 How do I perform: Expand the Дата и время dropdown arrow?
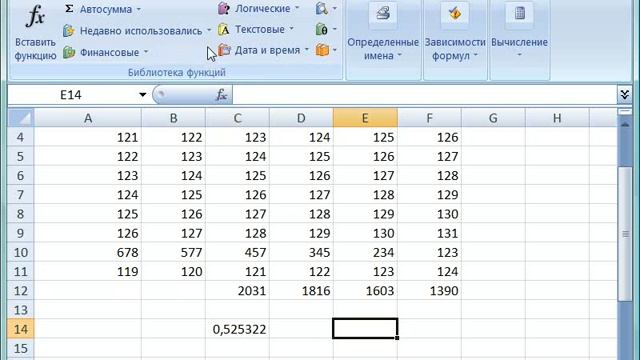point(307,50)
